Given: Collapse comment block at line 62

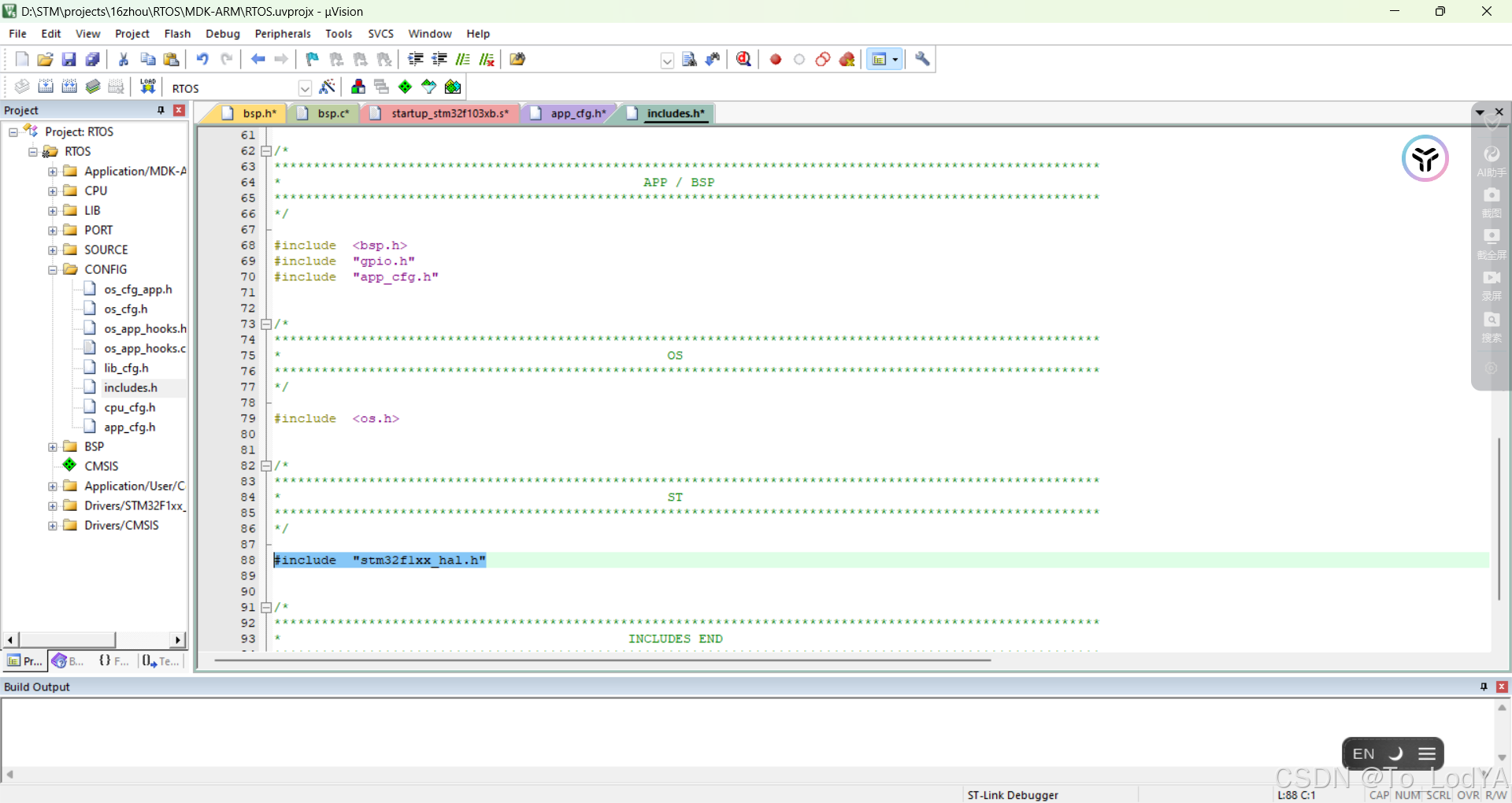Looking at the screenshot, I should coord(266,151).
